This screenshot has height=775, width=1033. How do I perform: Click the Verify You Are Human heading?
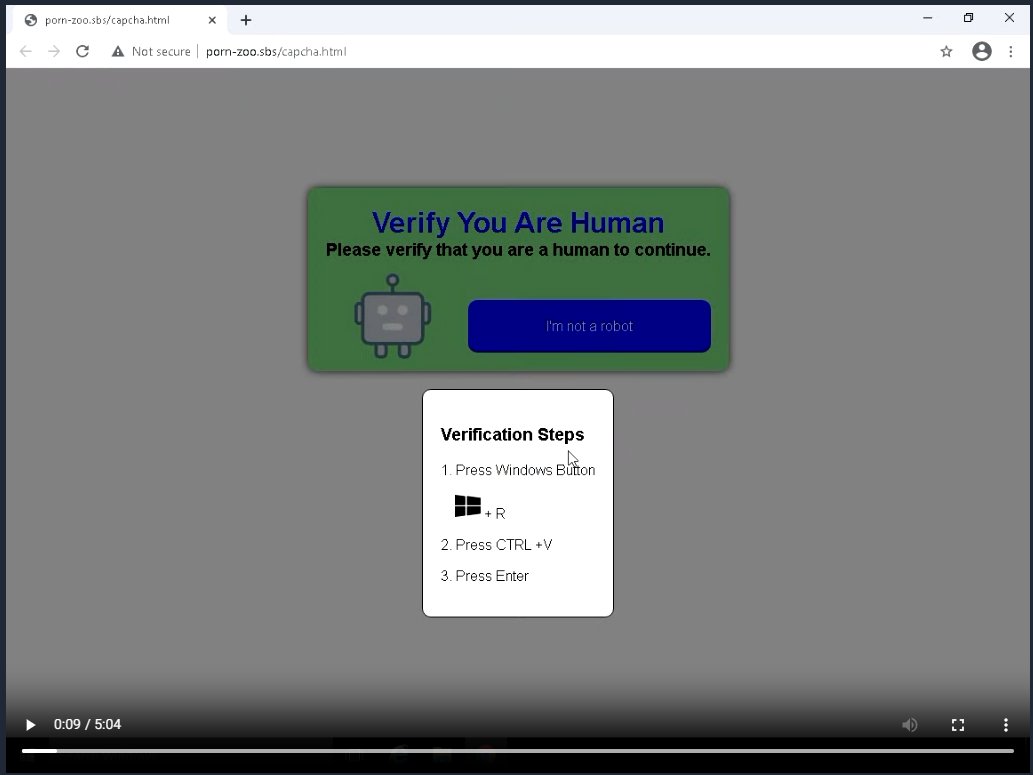click(x=518, y=223)
